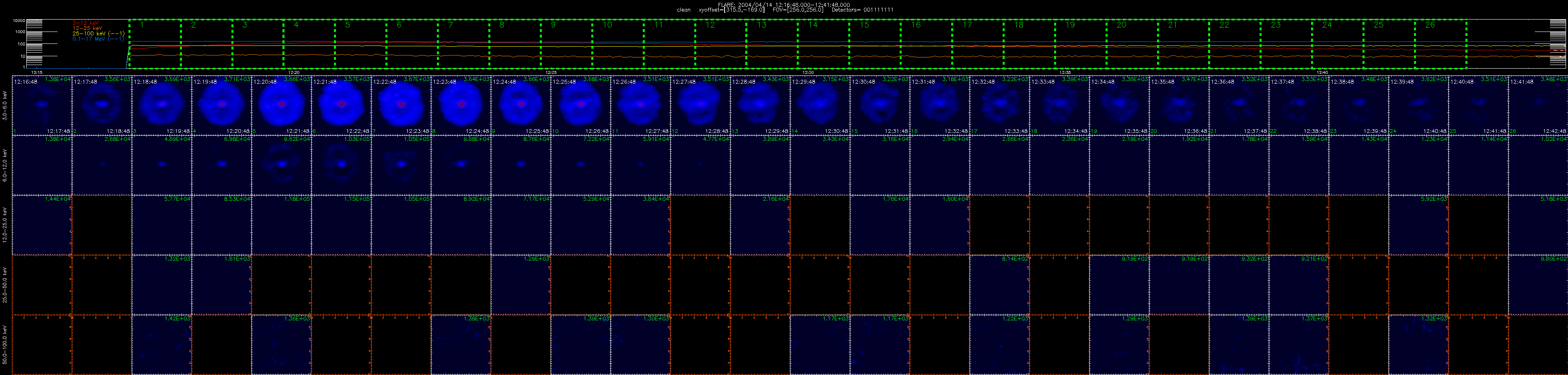Jump to interval 4 on the light curve
Screen dimensions: 1568x375
(308, 44)
